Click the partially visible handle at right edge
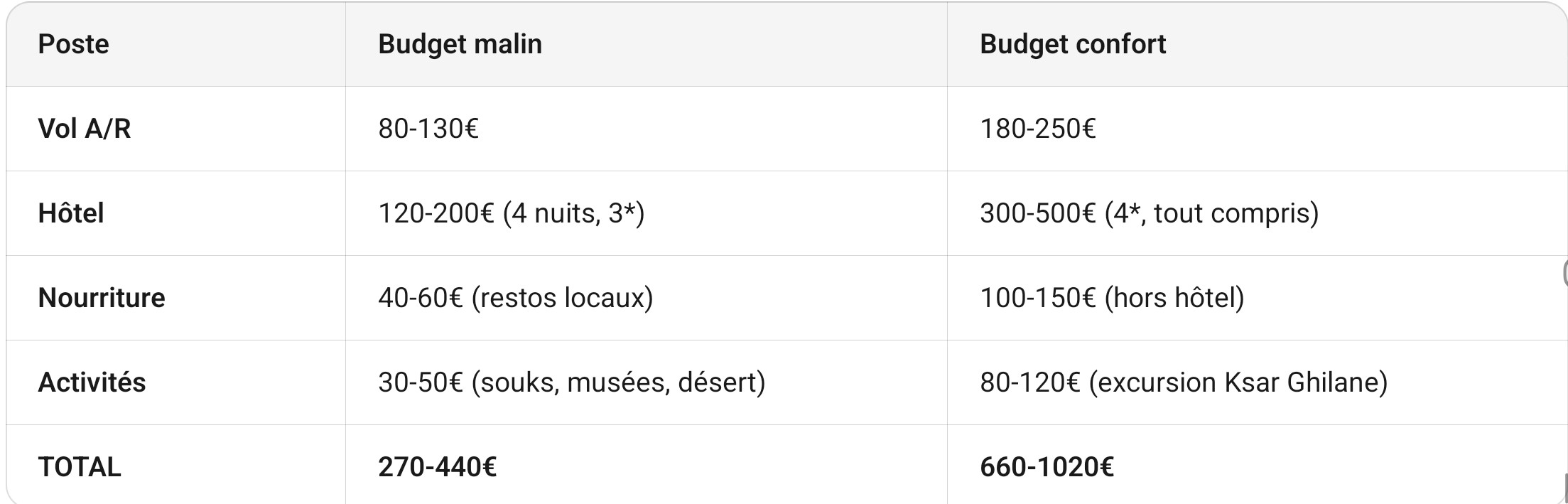 [x=1564, y=274]
